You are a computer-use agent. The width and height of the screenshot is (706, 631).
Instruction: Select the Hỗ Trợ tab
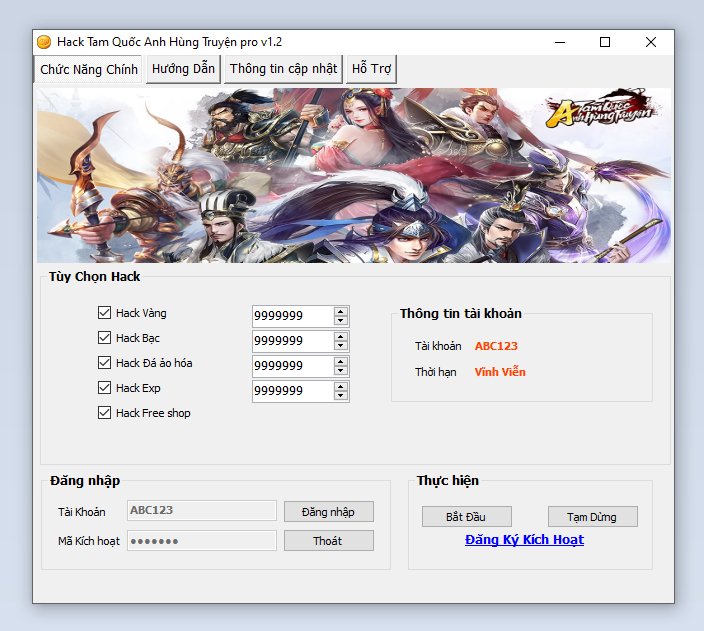point(371,69)
